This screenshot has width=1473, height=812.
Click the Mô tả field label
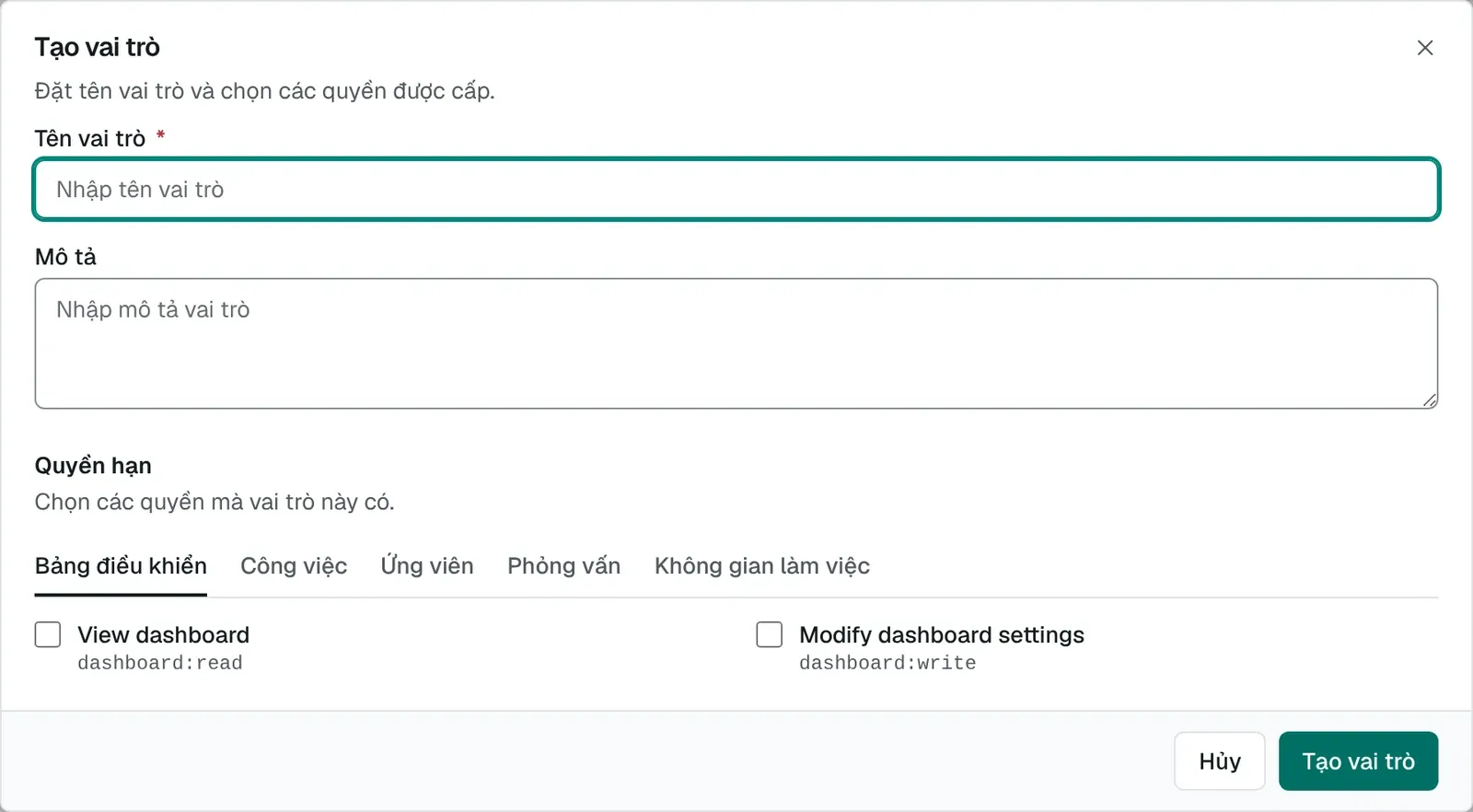click(65, 257)
